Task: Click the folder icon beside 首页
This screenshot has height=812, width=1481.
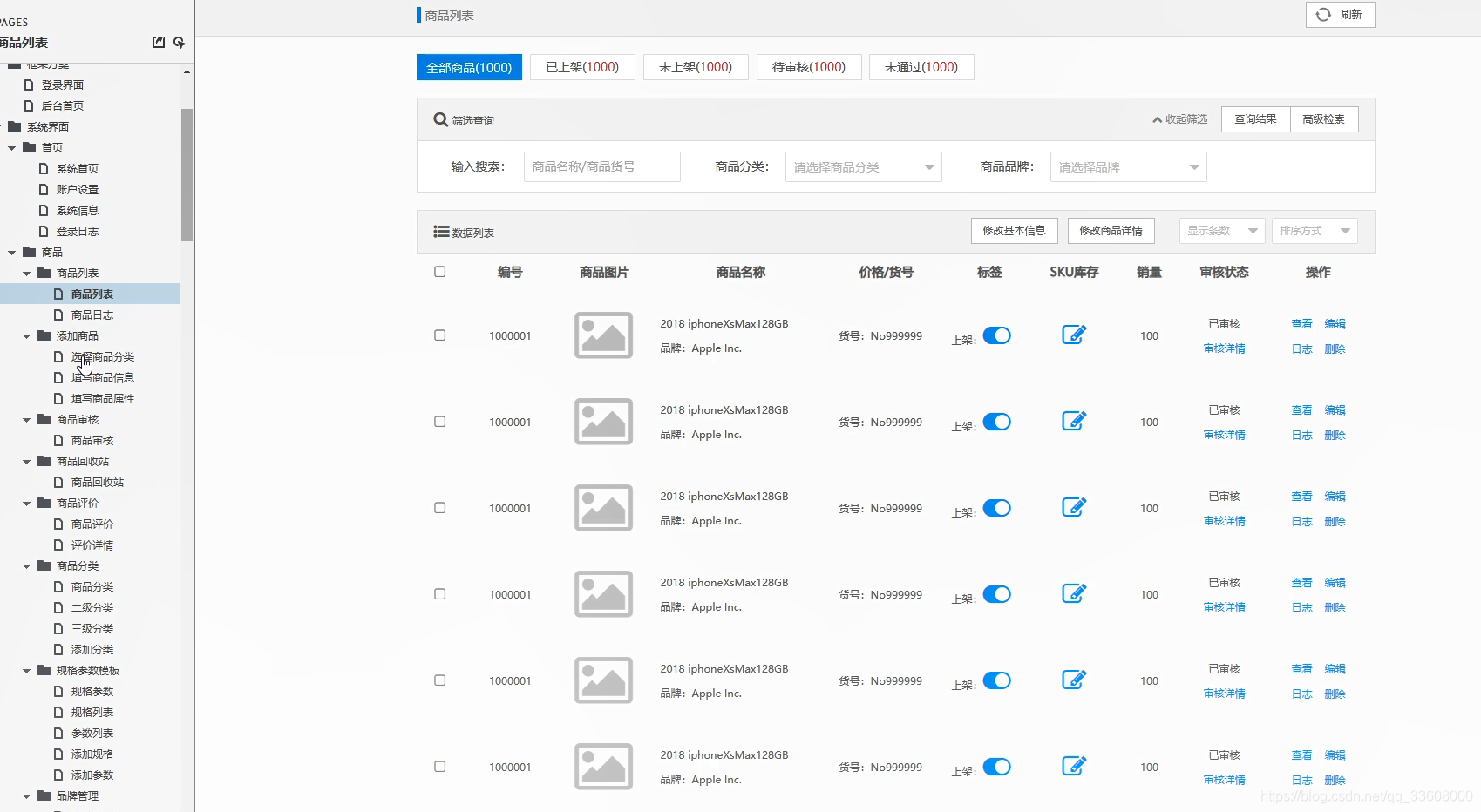Action: pos(30,147)
